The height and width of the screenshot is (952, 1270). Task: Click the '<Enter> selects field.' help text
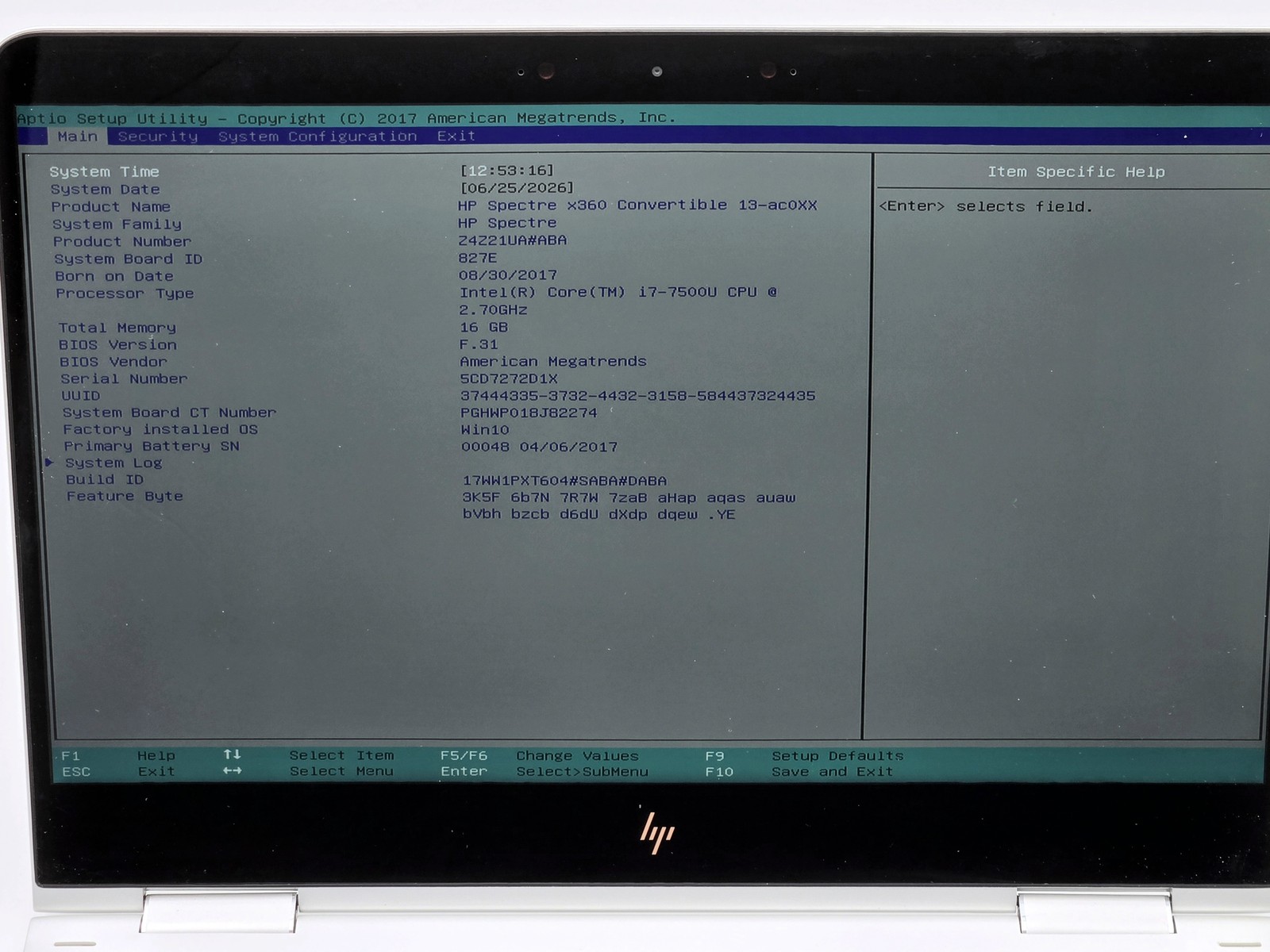pos(986,207)
